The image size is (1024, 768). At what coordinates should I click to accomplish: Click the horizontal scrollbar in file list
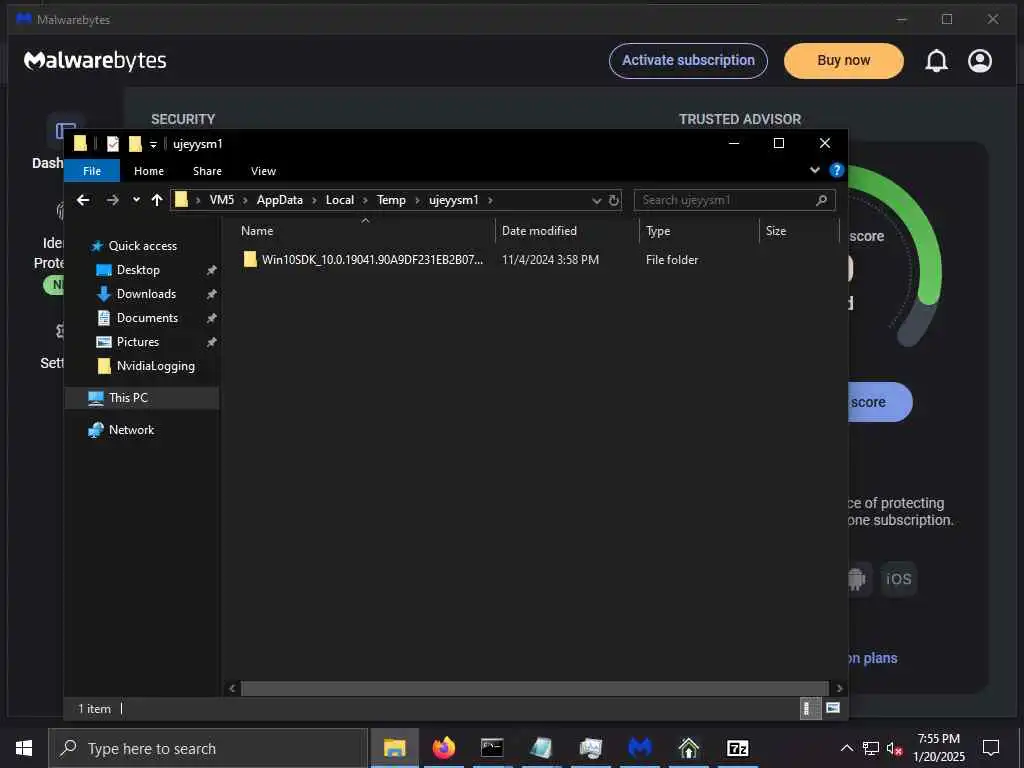[x=535, y=688]
